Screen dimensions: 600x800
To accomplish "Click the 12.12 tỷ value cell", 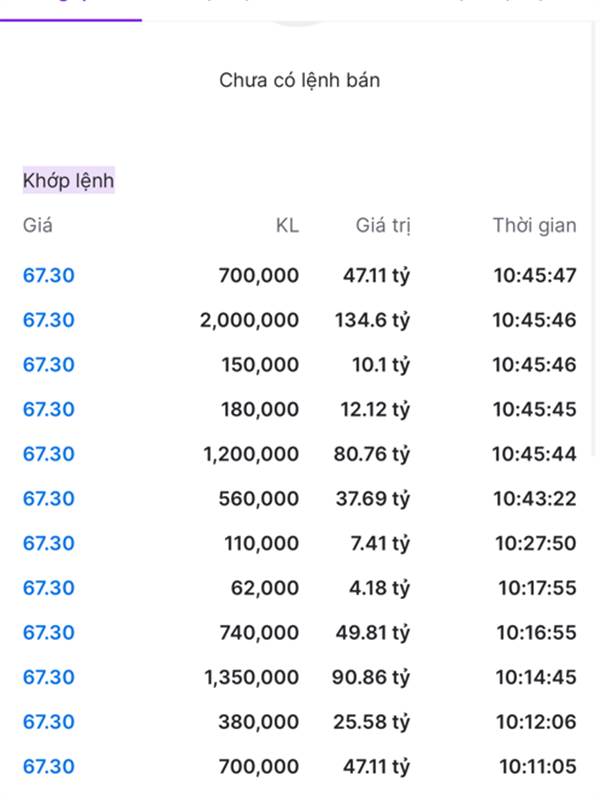I will [374, 409].
